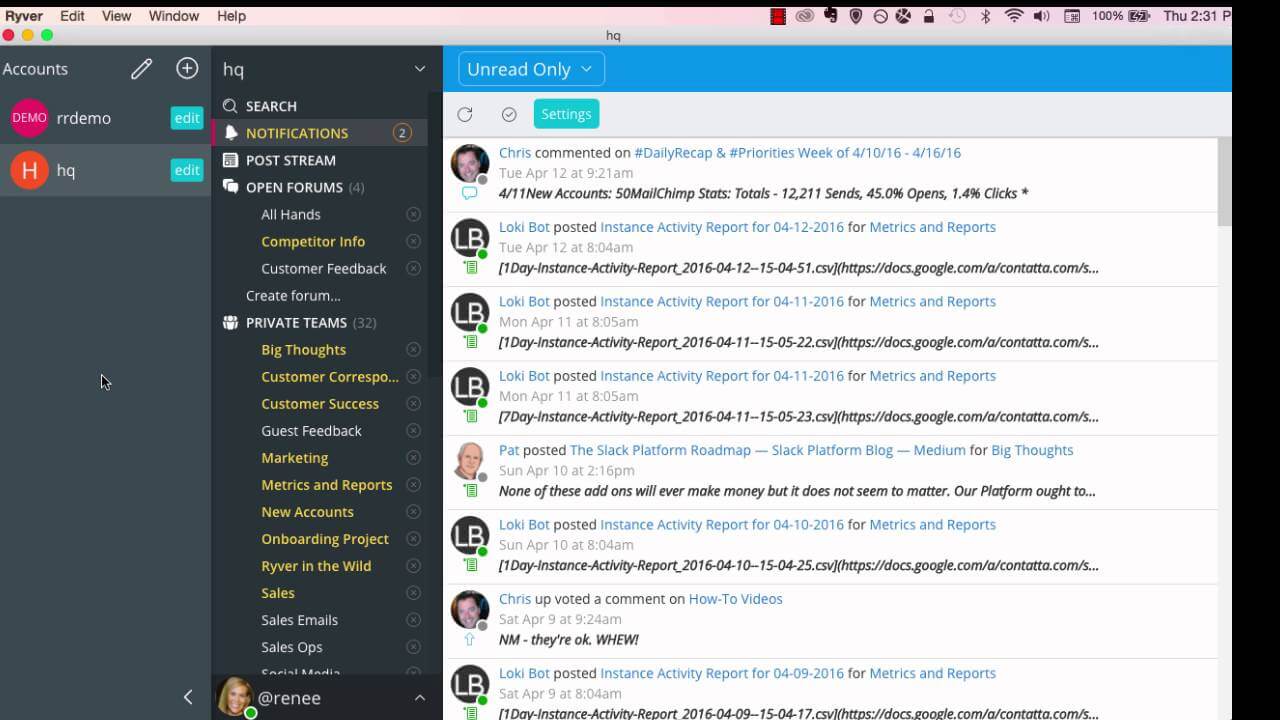
Task: Close the Marketing team with its x icon
Action: coord(413,457)
